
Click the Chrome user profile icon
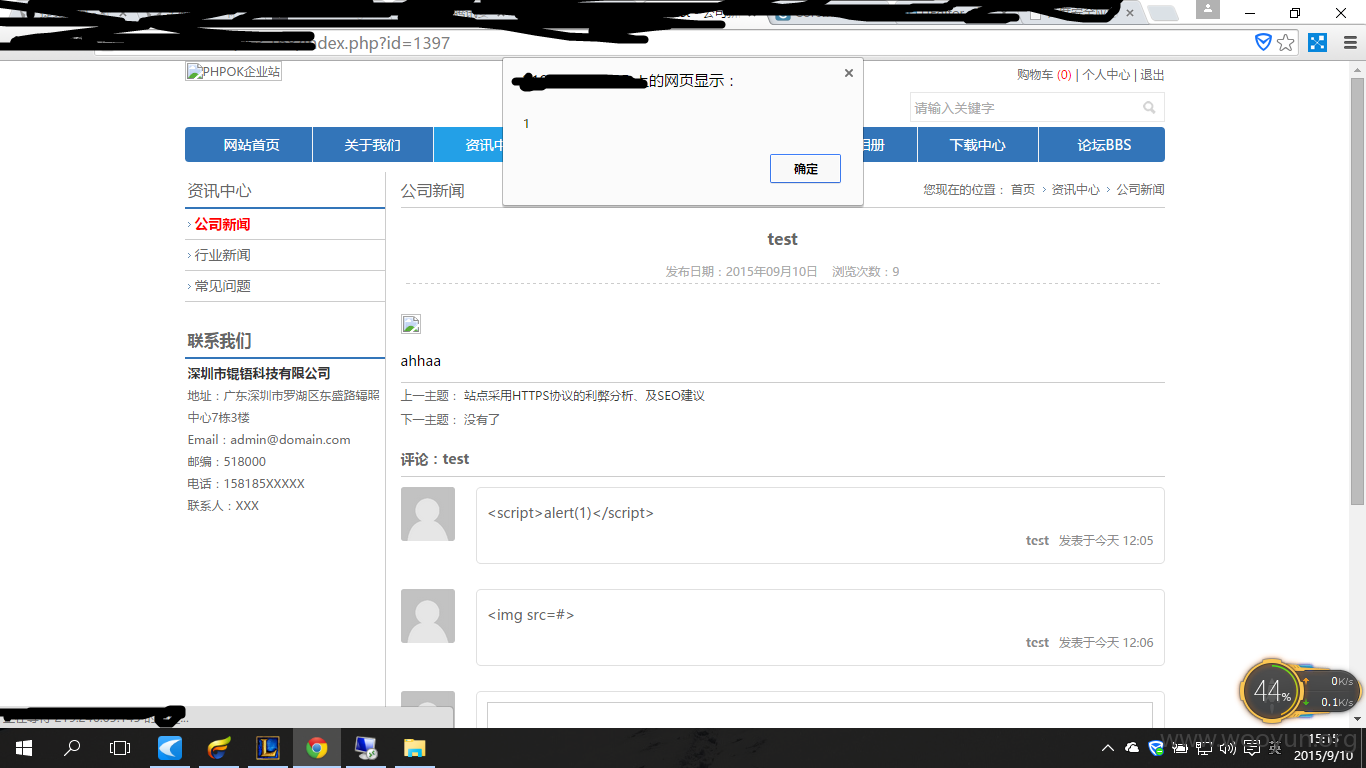(1208, 10)
